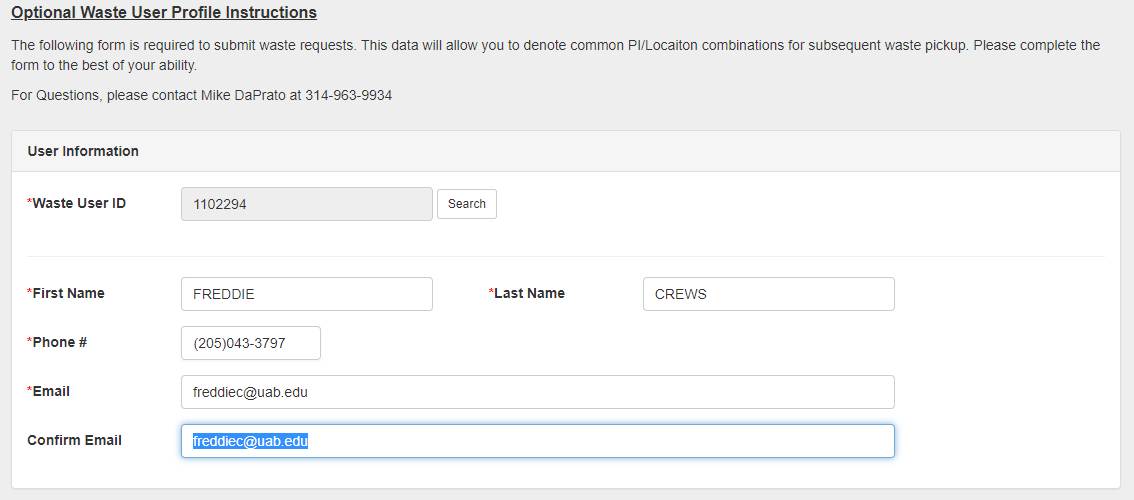
Task: Click the "Phone #" field label
Action: [59, 342]
